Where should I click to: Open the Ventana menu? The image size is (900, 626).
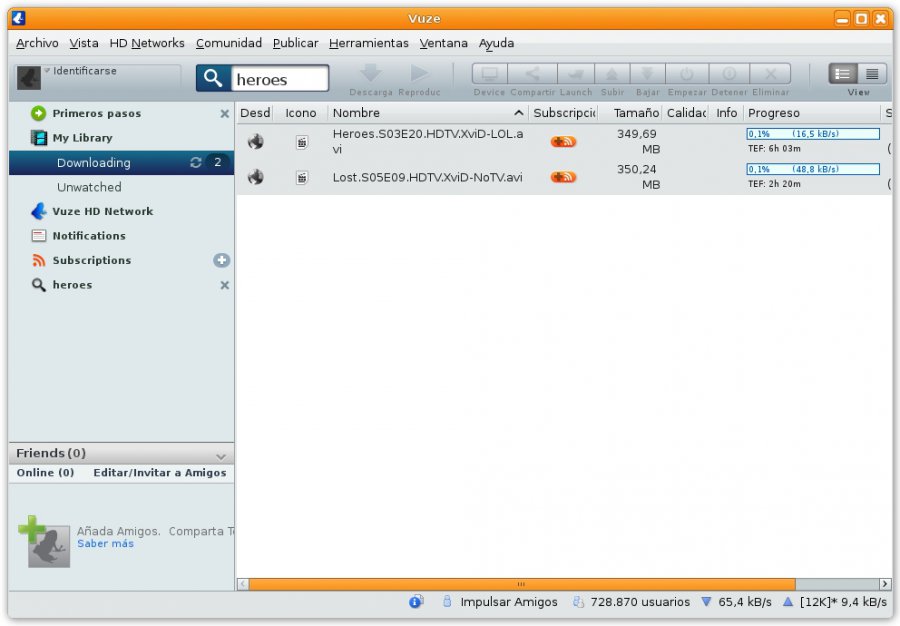coord(443,43)
